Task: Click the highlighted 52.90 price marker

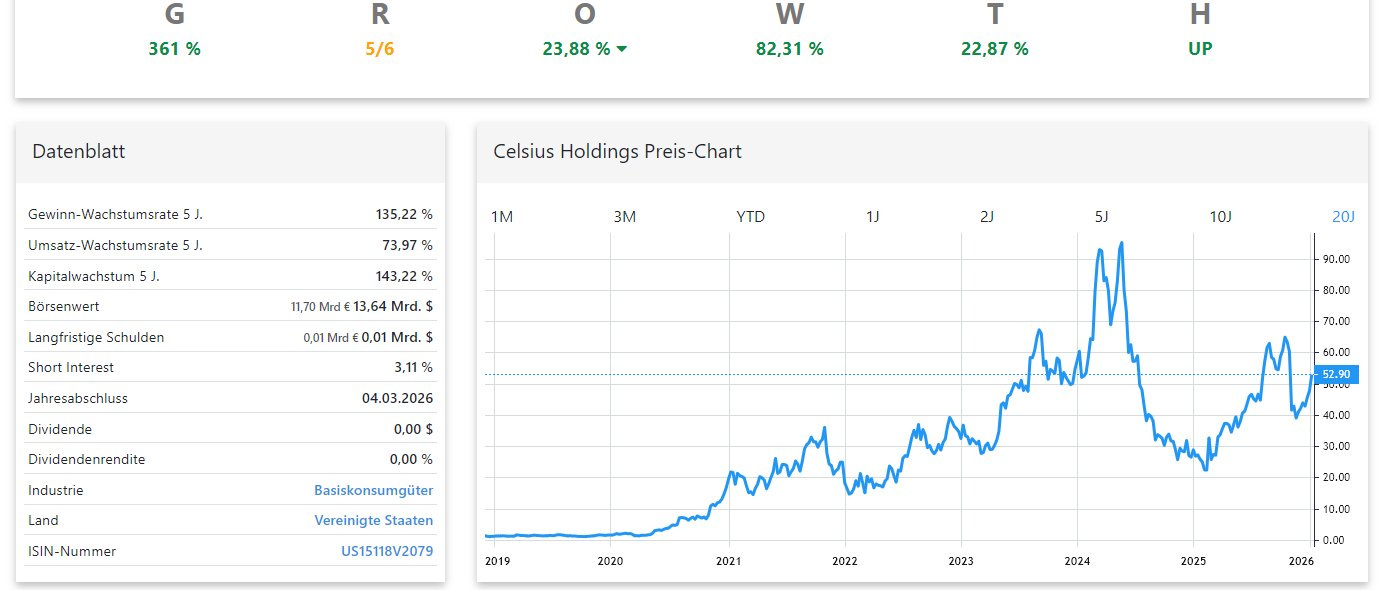Action: (1337, 373)
